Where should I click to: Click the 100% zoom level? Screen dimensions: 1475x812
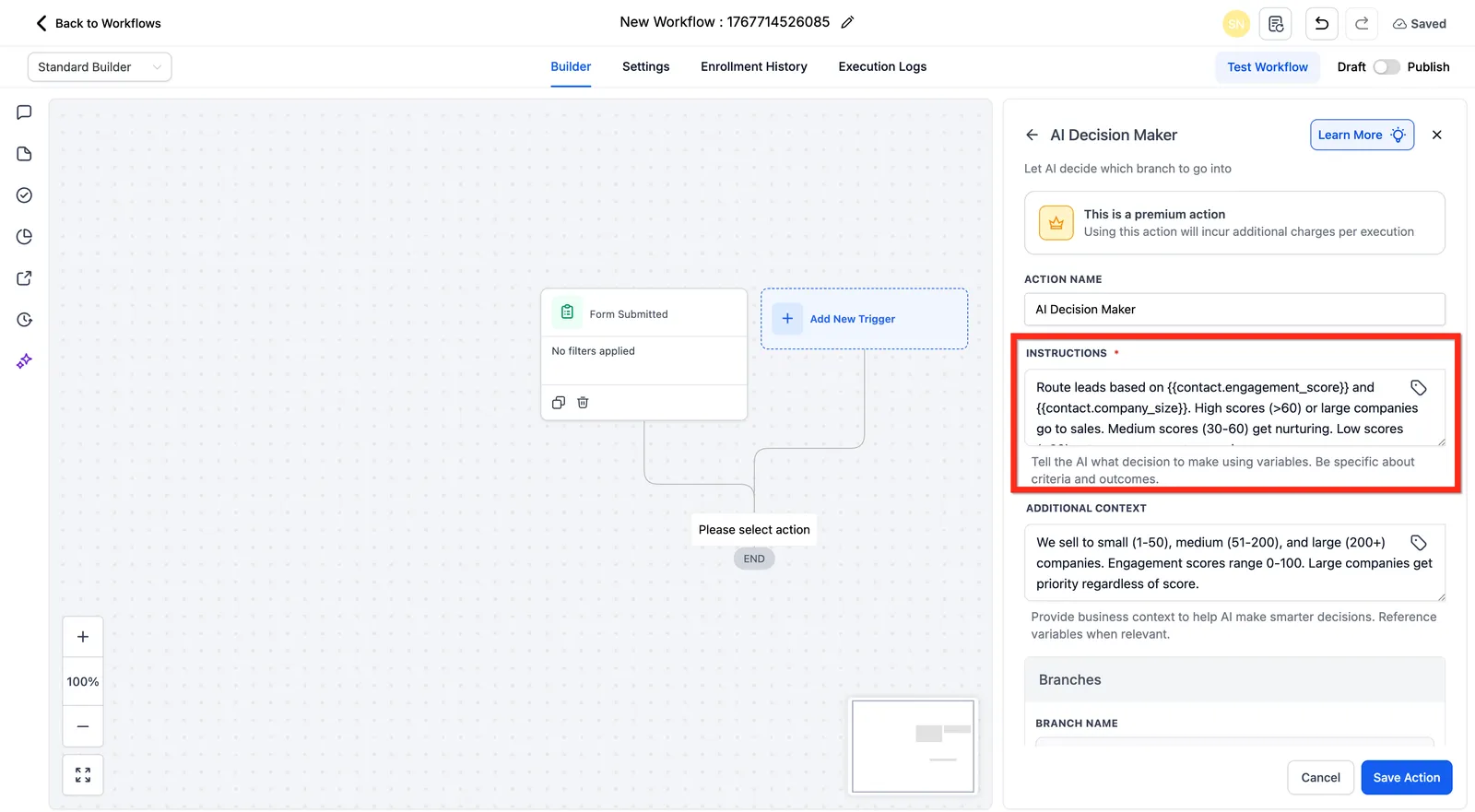tap(83, 682)
